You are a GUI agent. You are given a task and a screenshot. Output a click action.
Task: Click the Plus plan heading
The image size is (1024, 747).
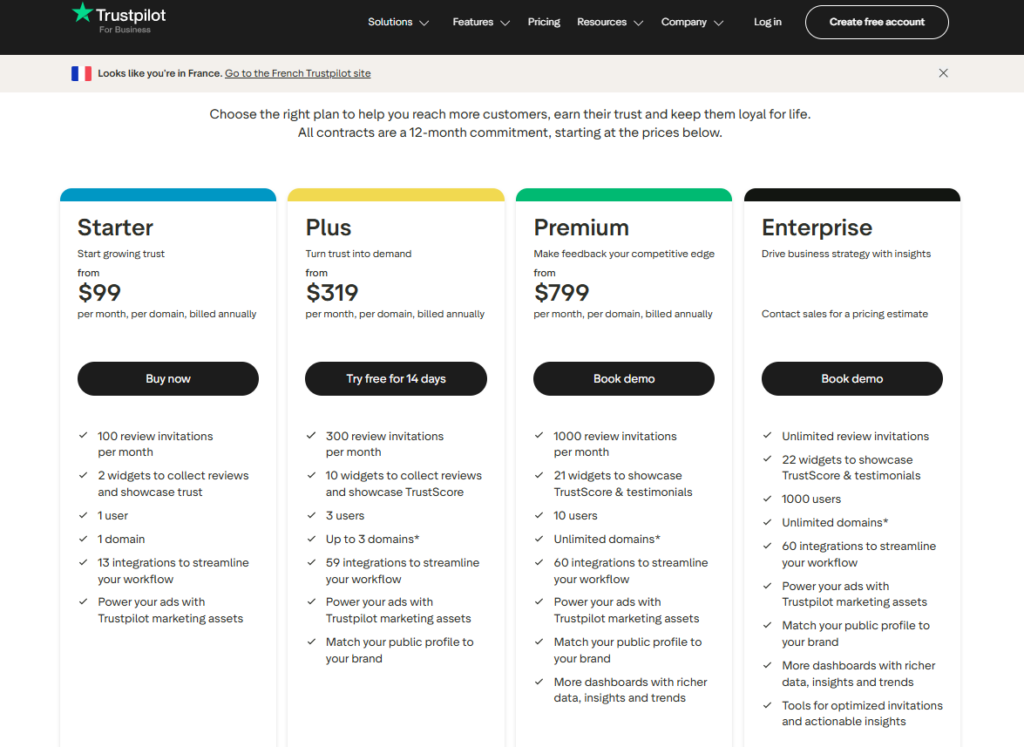click(328, 227)
